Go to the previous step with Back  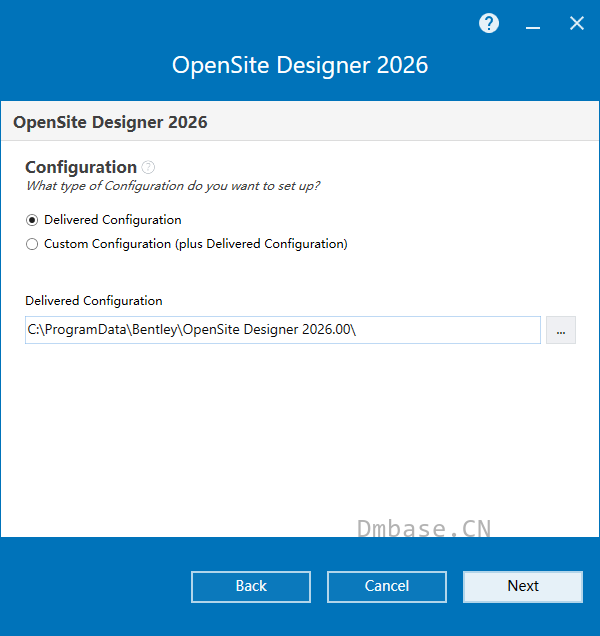pos(251,587)
